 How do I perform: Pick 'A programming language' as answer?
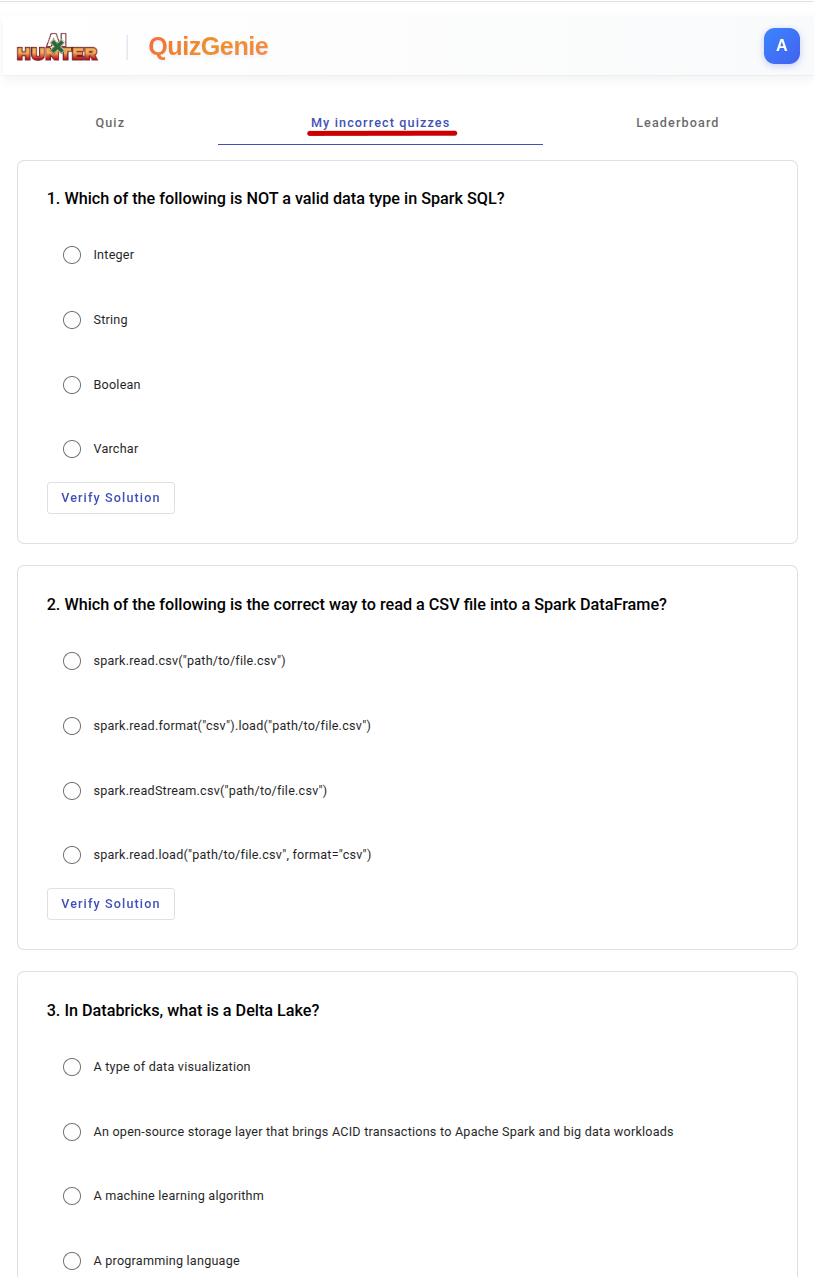(x=71, y=1260)
